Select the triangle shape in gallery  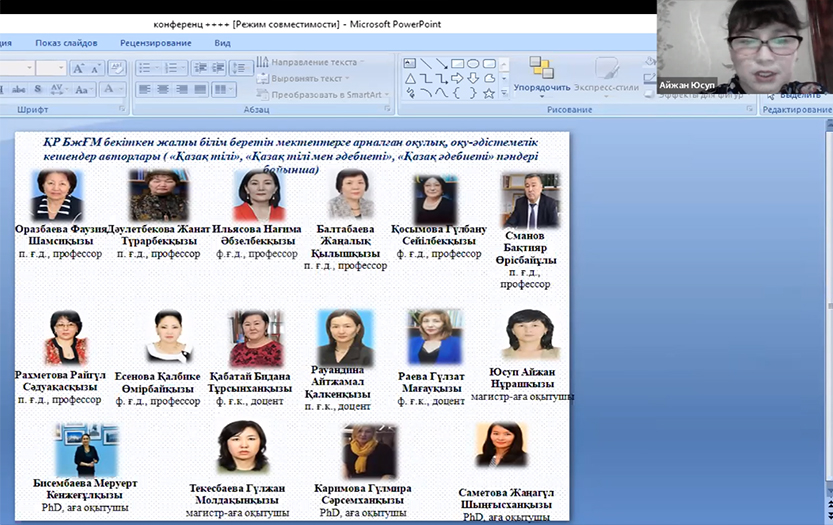click(x=409, y=78)
